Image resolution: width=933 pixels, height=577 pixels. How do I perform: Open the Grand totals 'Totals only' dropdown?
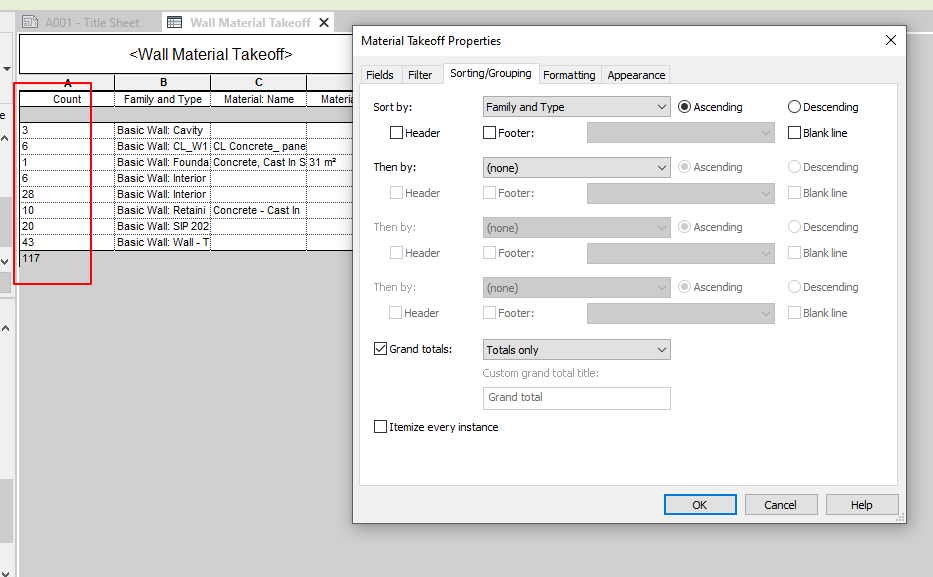click(x=577, y=350)
